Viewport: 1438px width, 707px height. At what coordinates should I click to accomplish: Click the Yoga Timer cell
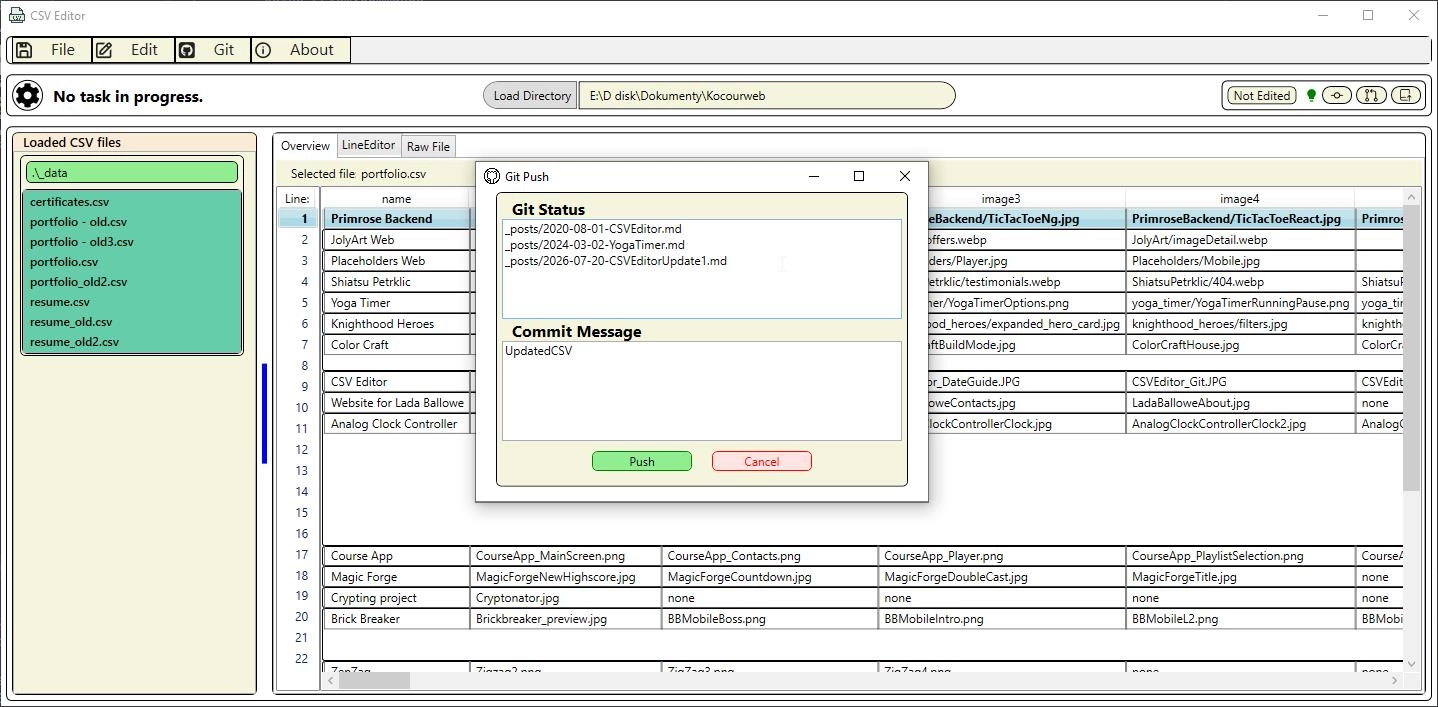click(397, 303)
